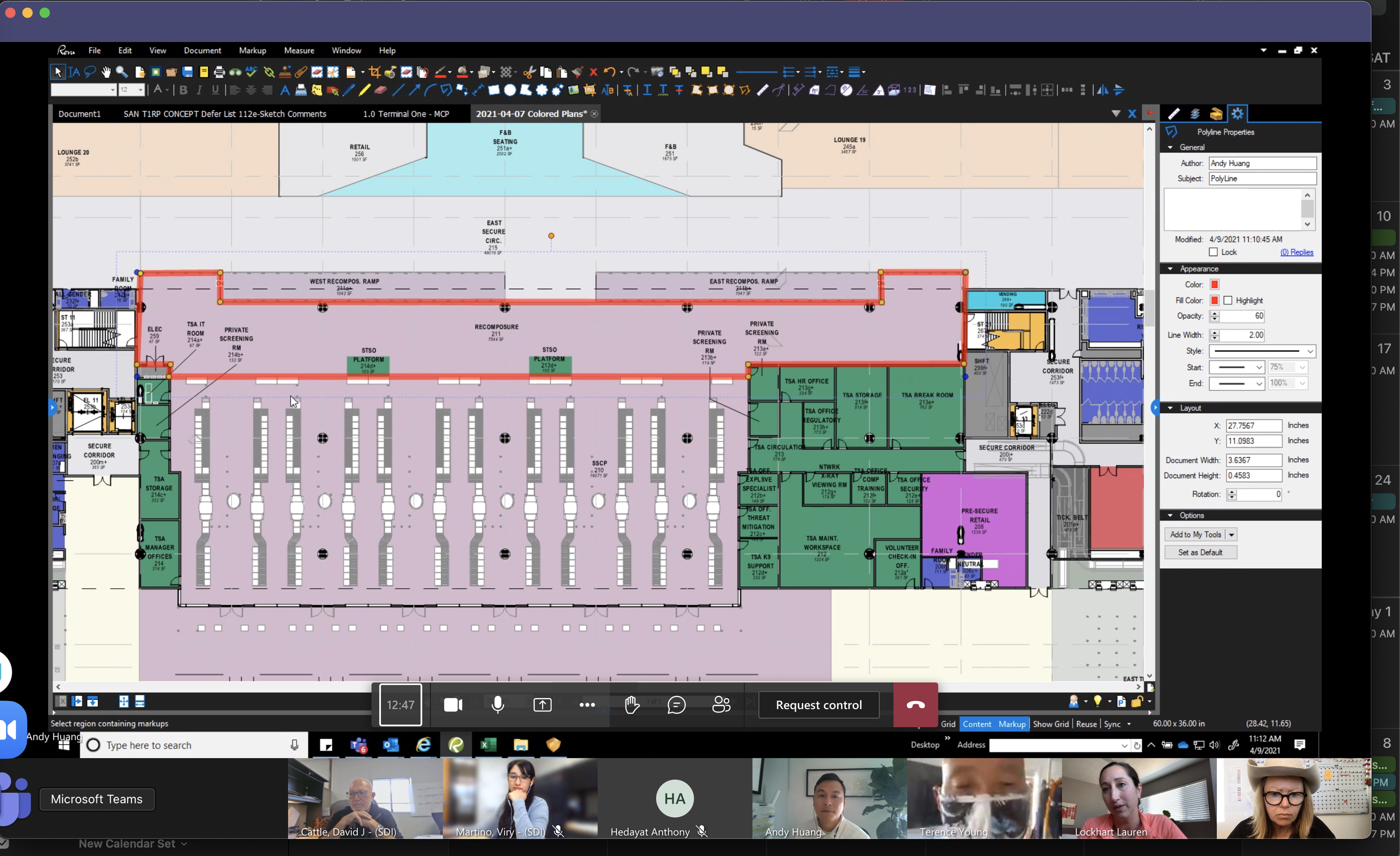The height and width of the screenshot is (856, 1400).
Task: Click the Undo arrow icon
Action: (x=609, y=72)
